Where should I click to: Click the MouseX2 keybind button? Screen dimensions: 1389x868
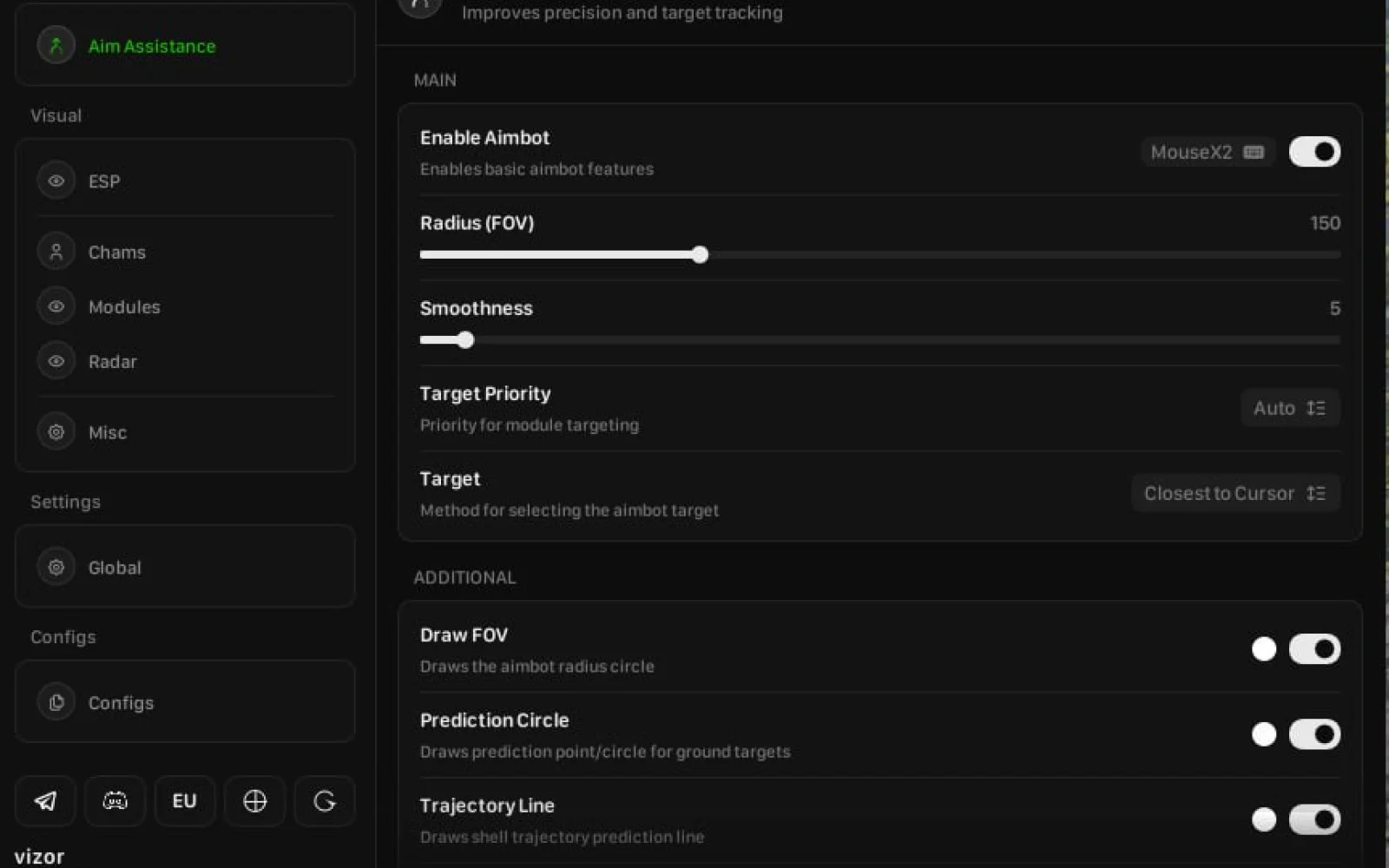point(1208,152)
